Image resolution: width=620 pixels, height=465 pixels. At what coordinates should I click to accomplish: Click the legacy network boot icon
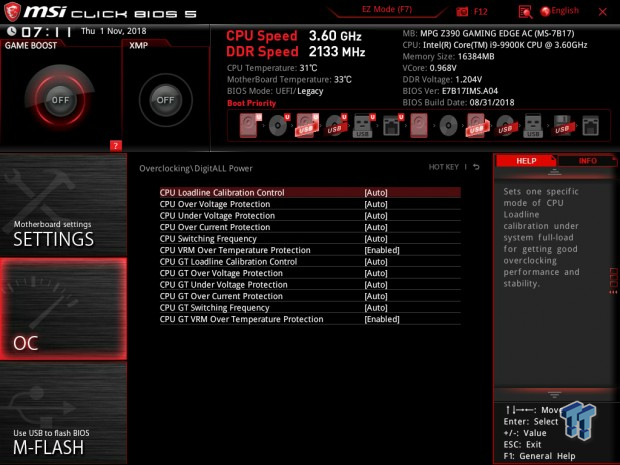pos(591,125)
